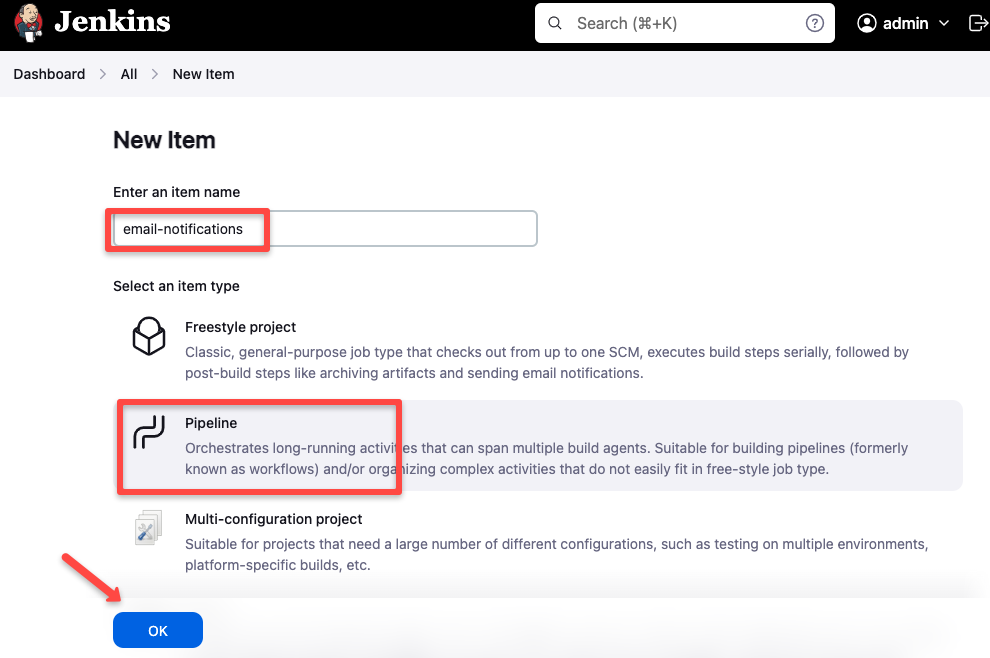Go to the Dashboard breadcrumb
This screenshot has width=990, height=658.
click(x=49, y=74)
